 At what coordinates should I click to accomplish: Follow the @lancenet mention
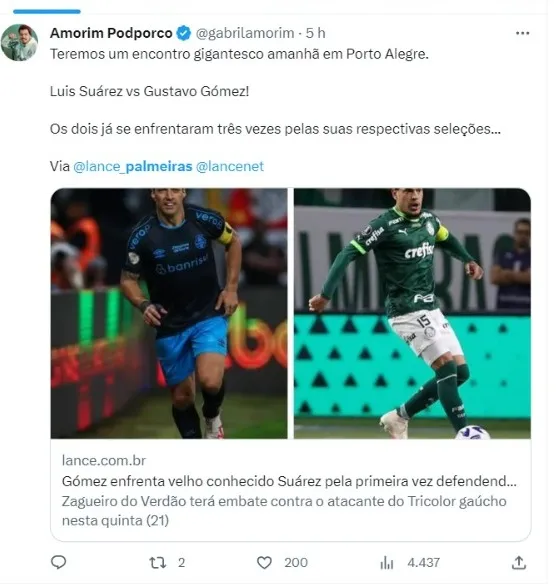coord(230,166)
